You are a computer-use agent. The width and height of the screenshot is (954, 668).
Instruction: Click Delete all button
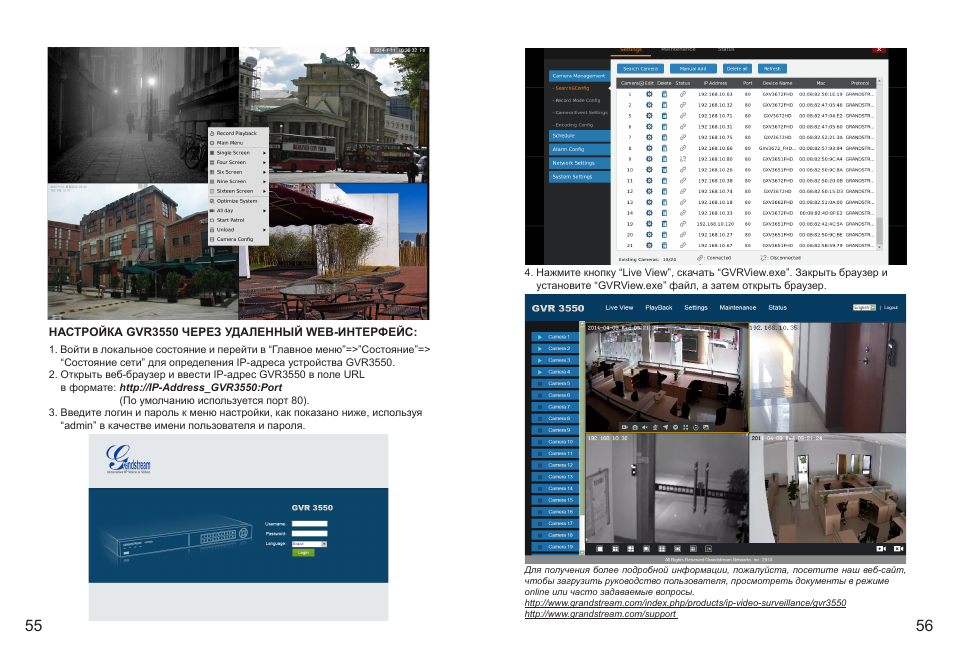coord(737,69)
